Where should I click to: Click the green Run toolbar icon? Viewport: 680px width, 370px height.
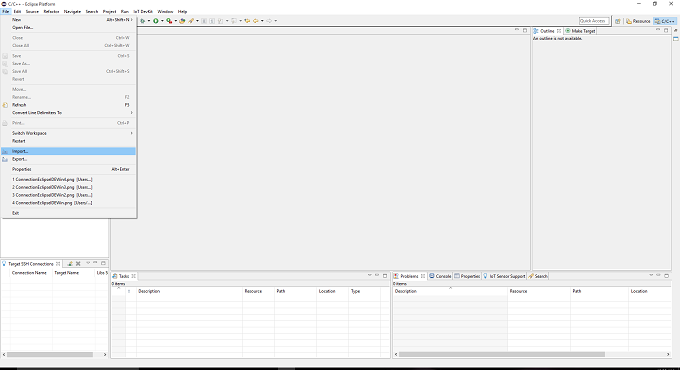[x=155, y=21]
